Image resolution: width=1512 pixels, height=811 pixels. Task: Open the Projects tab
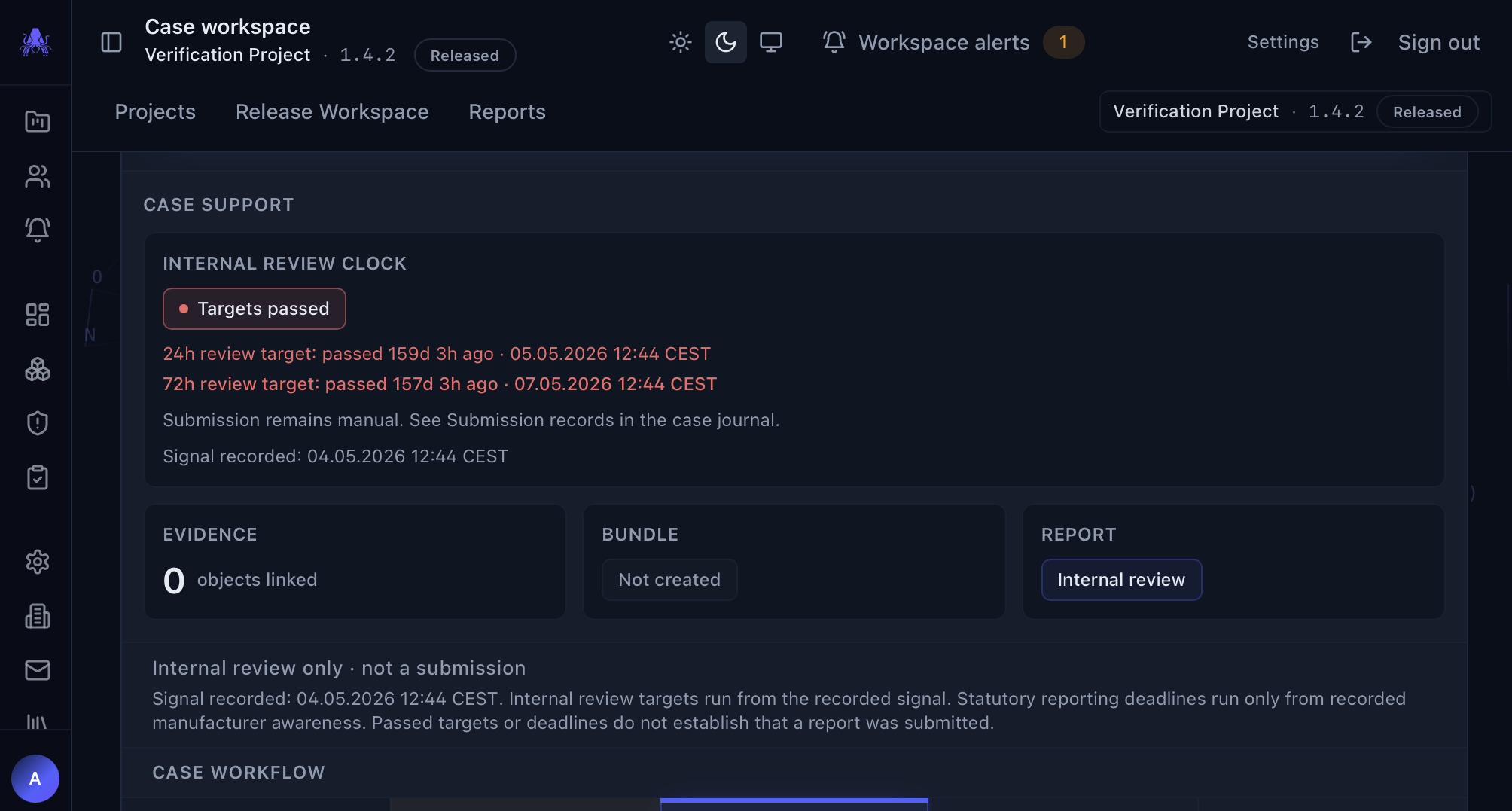pyautogui.click(x=155, y=111)
